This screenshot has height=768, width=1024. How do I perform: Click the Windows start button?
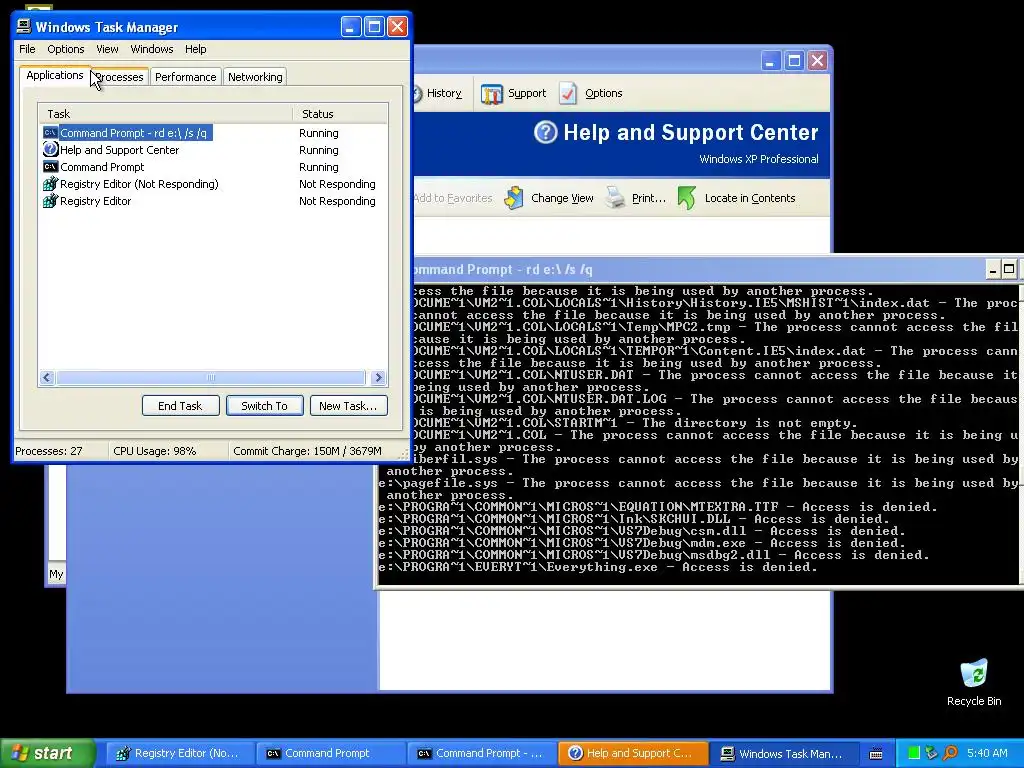(x=48, y=753)
